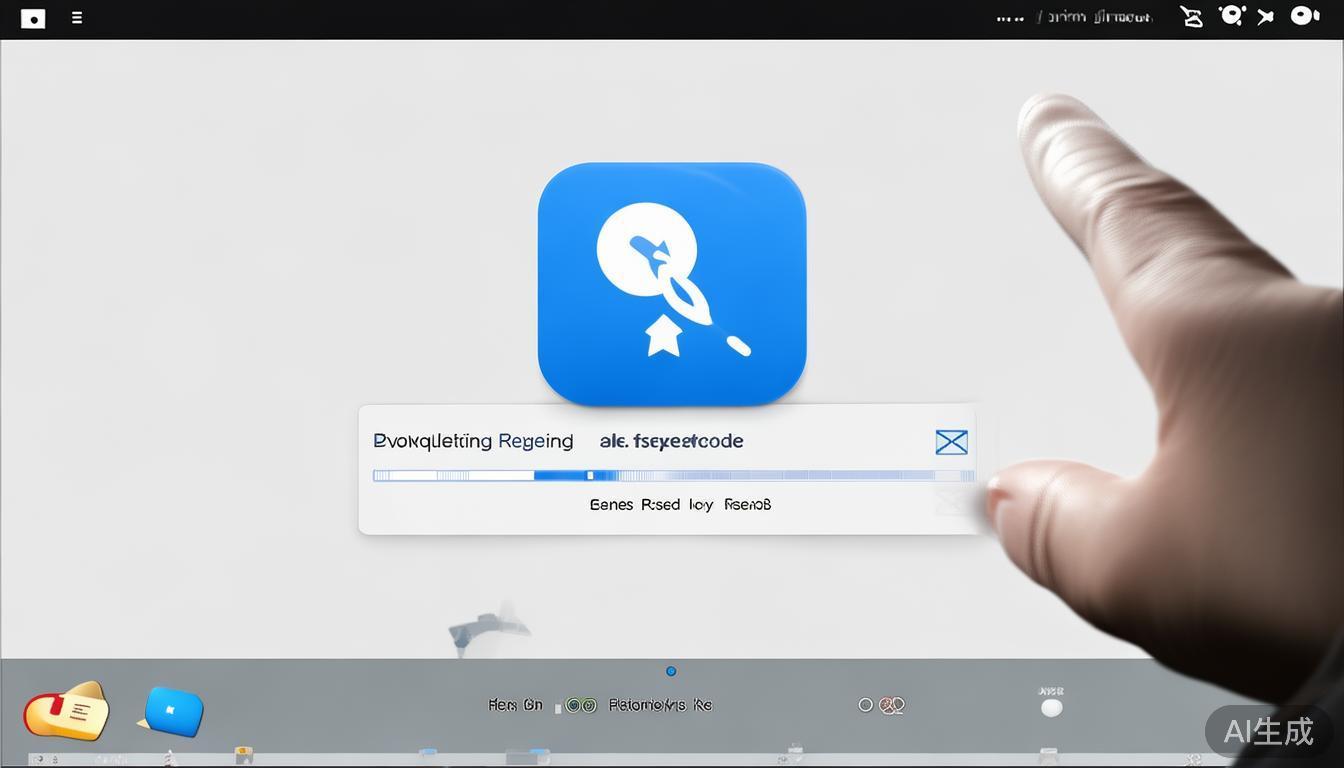Click the small gray bird icon
The image size is (1344, 768).
tap(487, 628)
